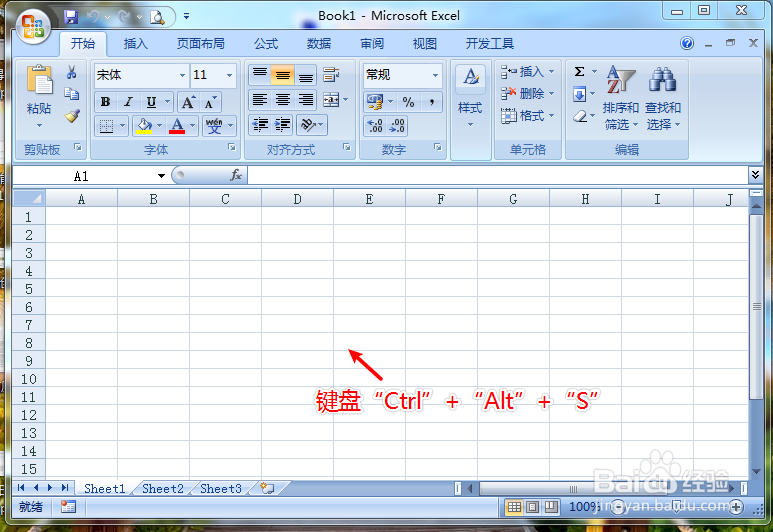Open Excel Help question mark
The width and height of the screenshot is (773, 532).
687,43
